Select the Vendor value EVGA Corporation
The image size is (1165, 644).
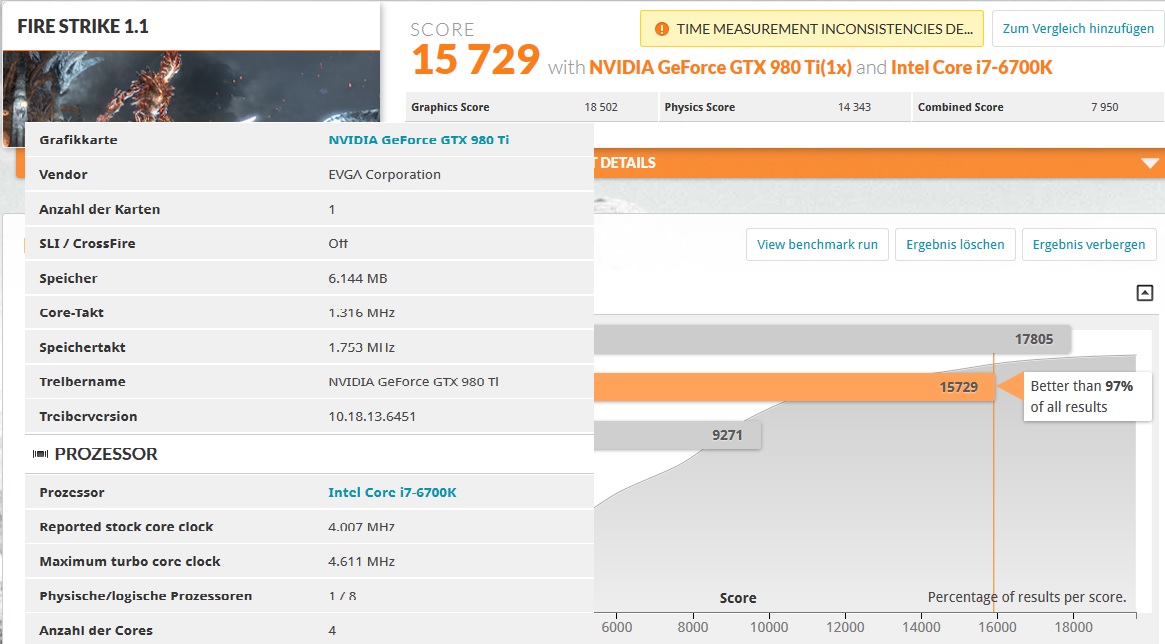click(384, 175)
